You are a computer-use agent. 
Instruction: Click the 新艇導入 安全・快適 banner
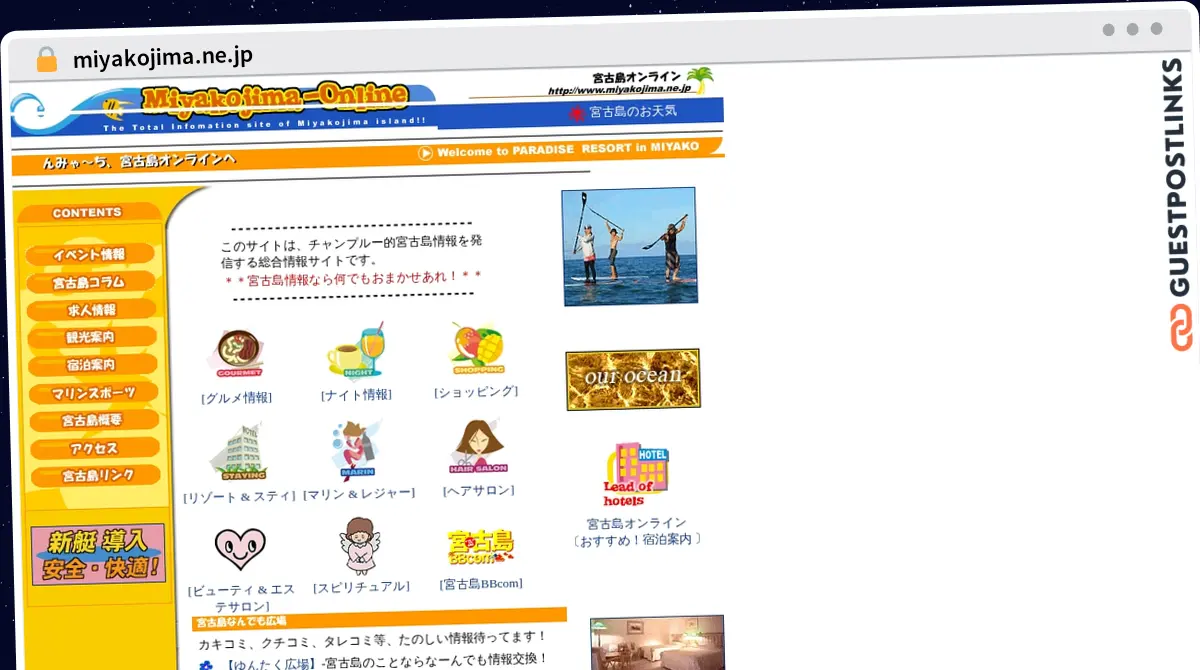pyautogui.click(x=98, y=554)
